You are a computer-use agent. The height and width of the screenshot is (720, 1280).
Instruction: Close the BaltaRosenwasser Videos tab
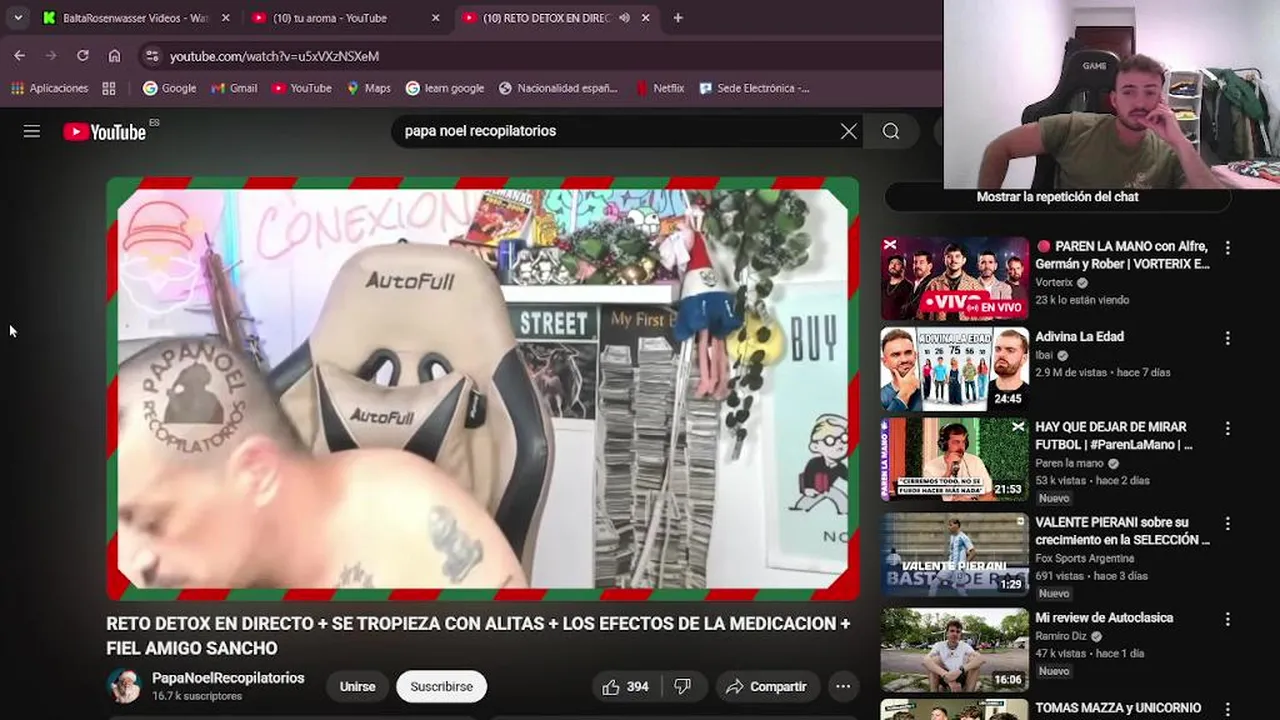click(x=226, y=18)
